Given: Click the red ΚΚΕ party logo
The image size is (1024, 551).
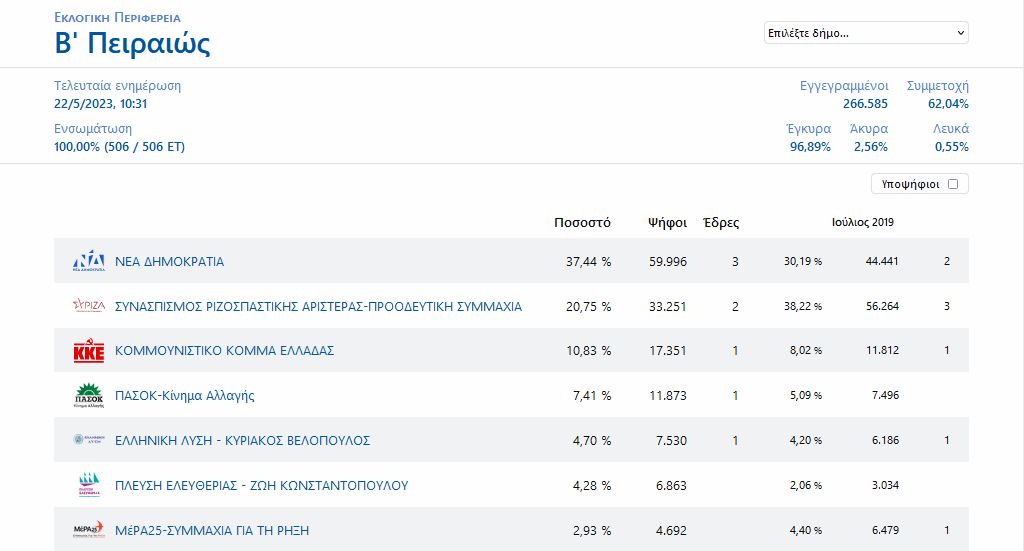Looking at the screenshot, I should (89, 351).
